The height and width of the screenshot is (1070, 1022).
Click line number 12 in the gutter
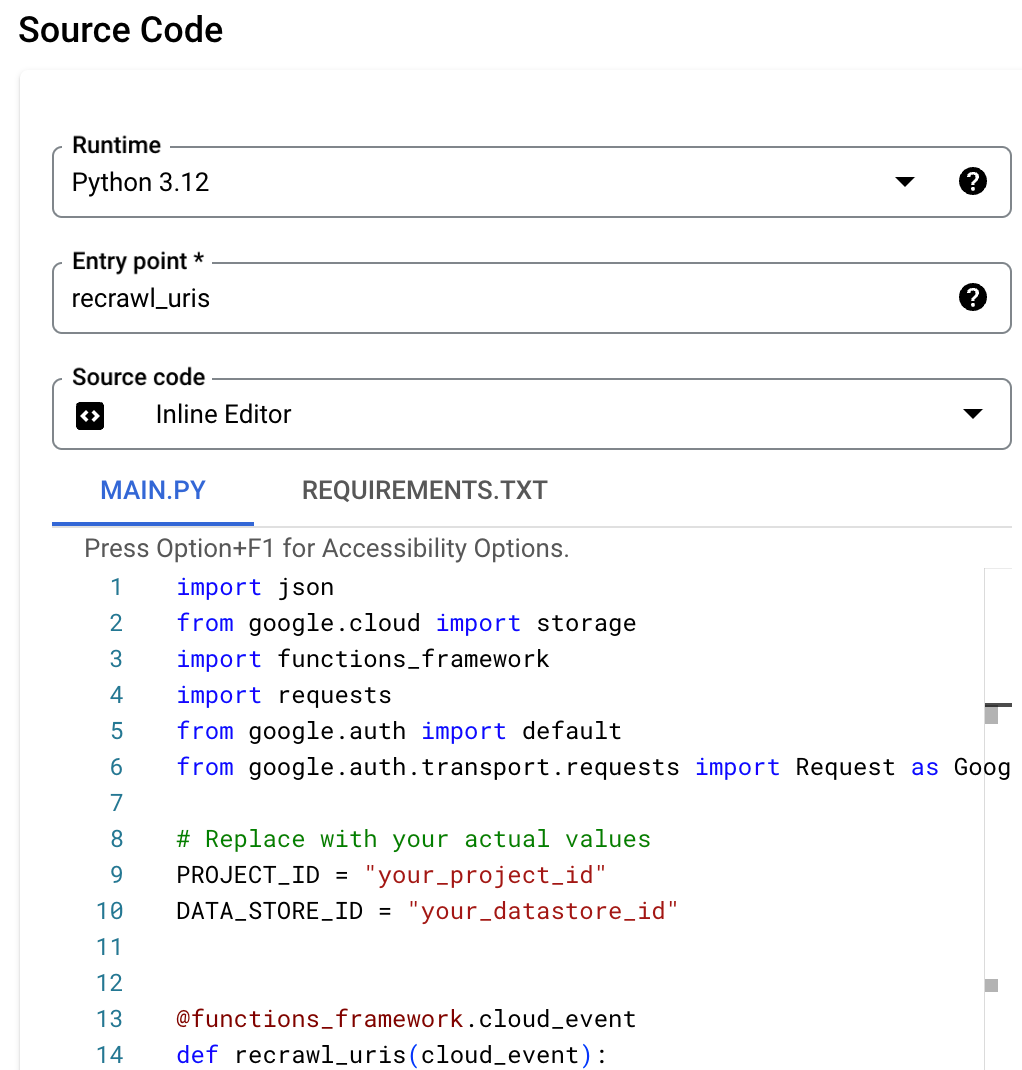pos(109,983)
